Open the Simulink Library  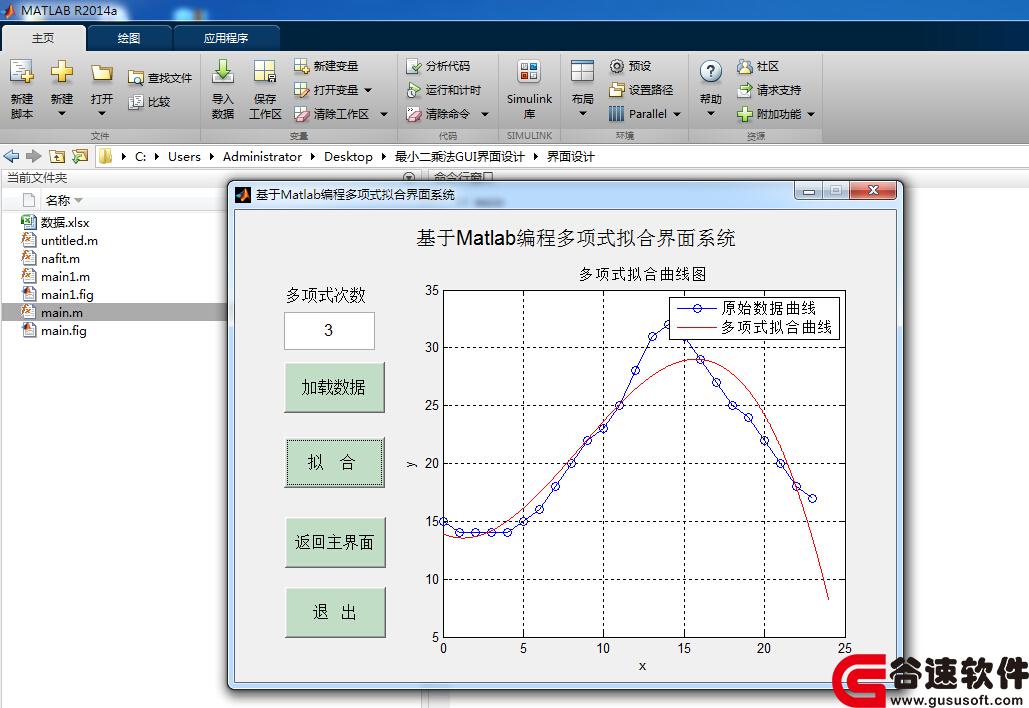pyautogui.click(x=529, y=89)
